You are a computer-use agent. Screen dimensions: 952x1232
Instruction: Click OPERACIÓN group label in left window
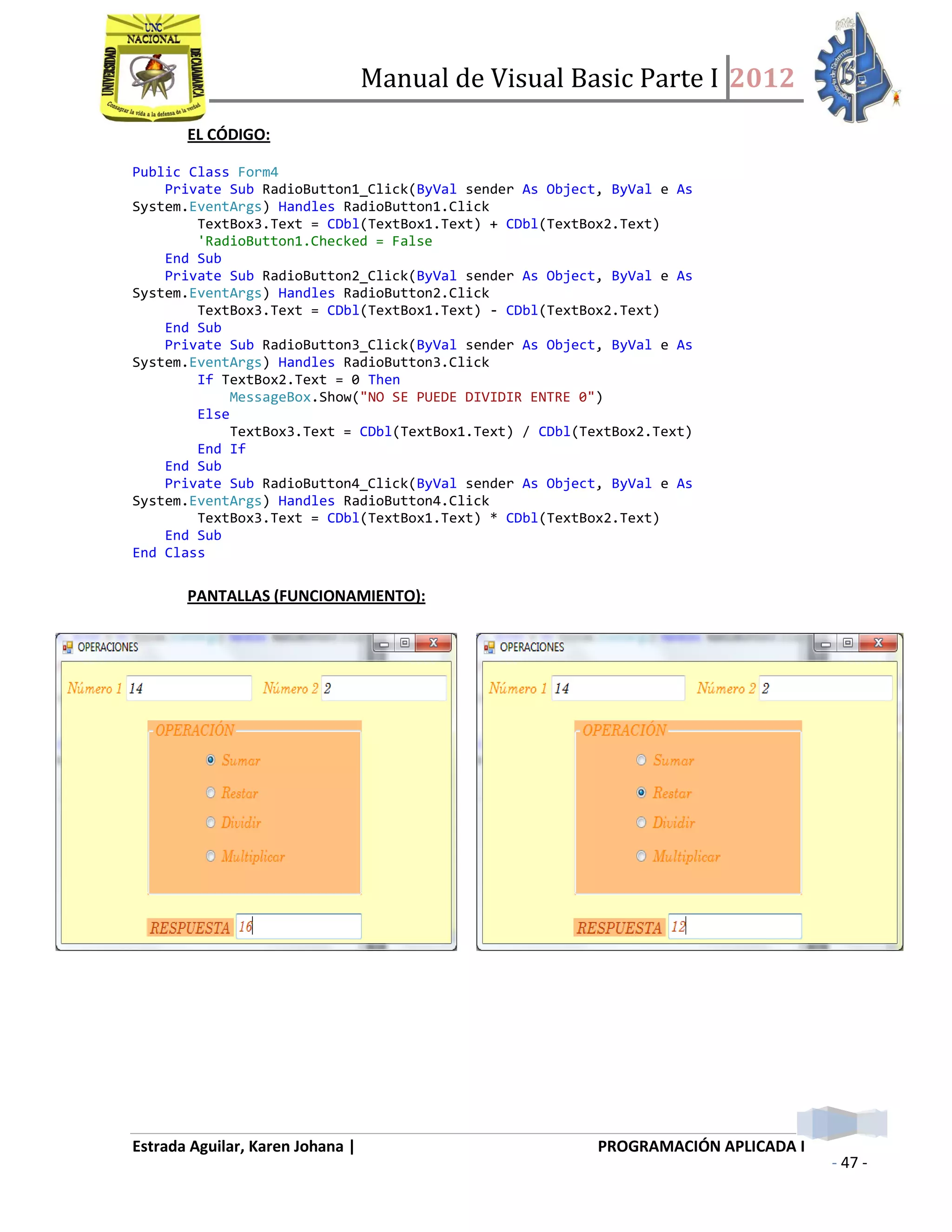pyautogui.click(x=195, y=730)
